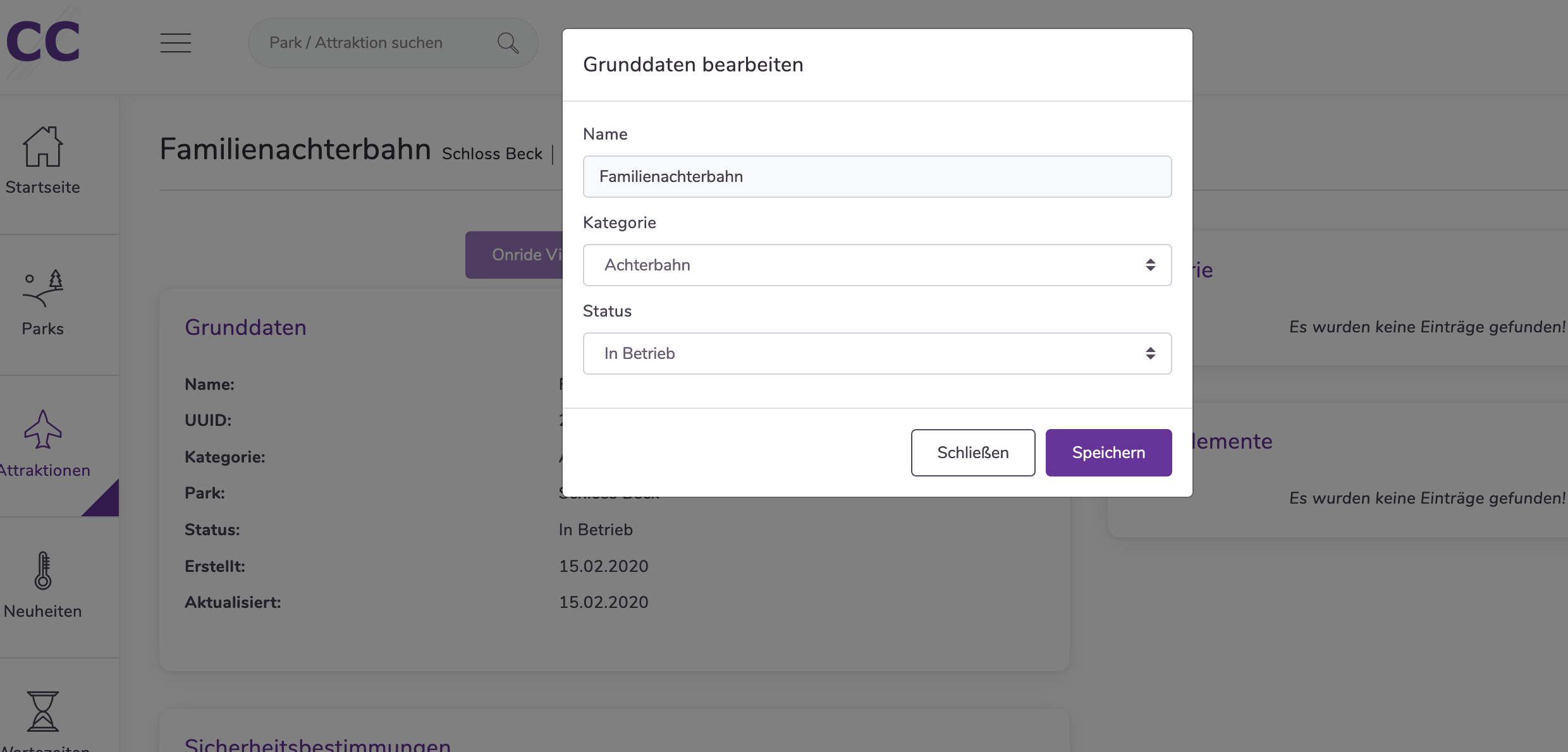Click the Attraktionen plane icon
The image size is (1568, 752).
[43, 429]
